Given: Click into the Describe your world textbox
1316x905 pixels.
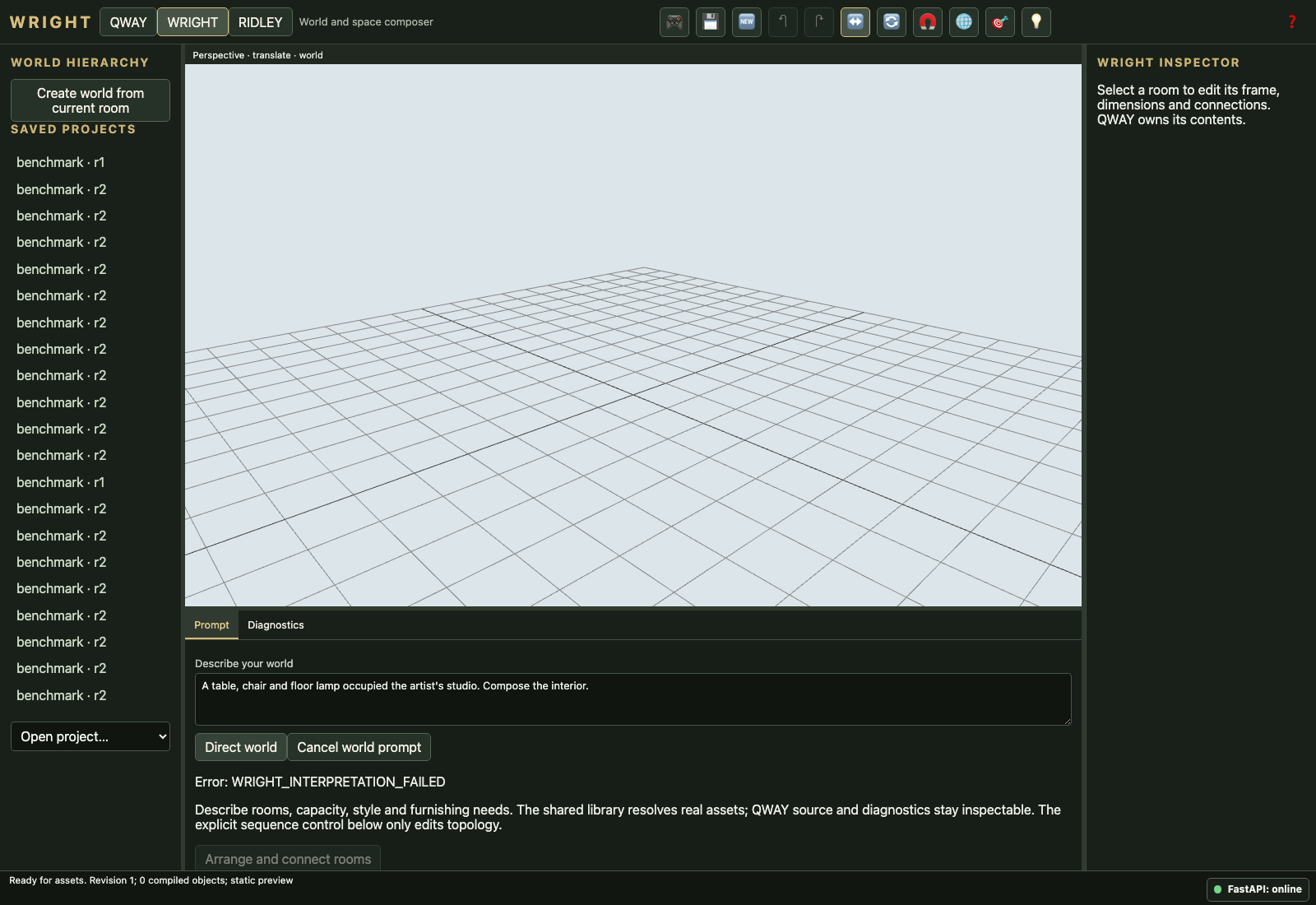Looking at the screenshot, I should (x=633, y=699).
